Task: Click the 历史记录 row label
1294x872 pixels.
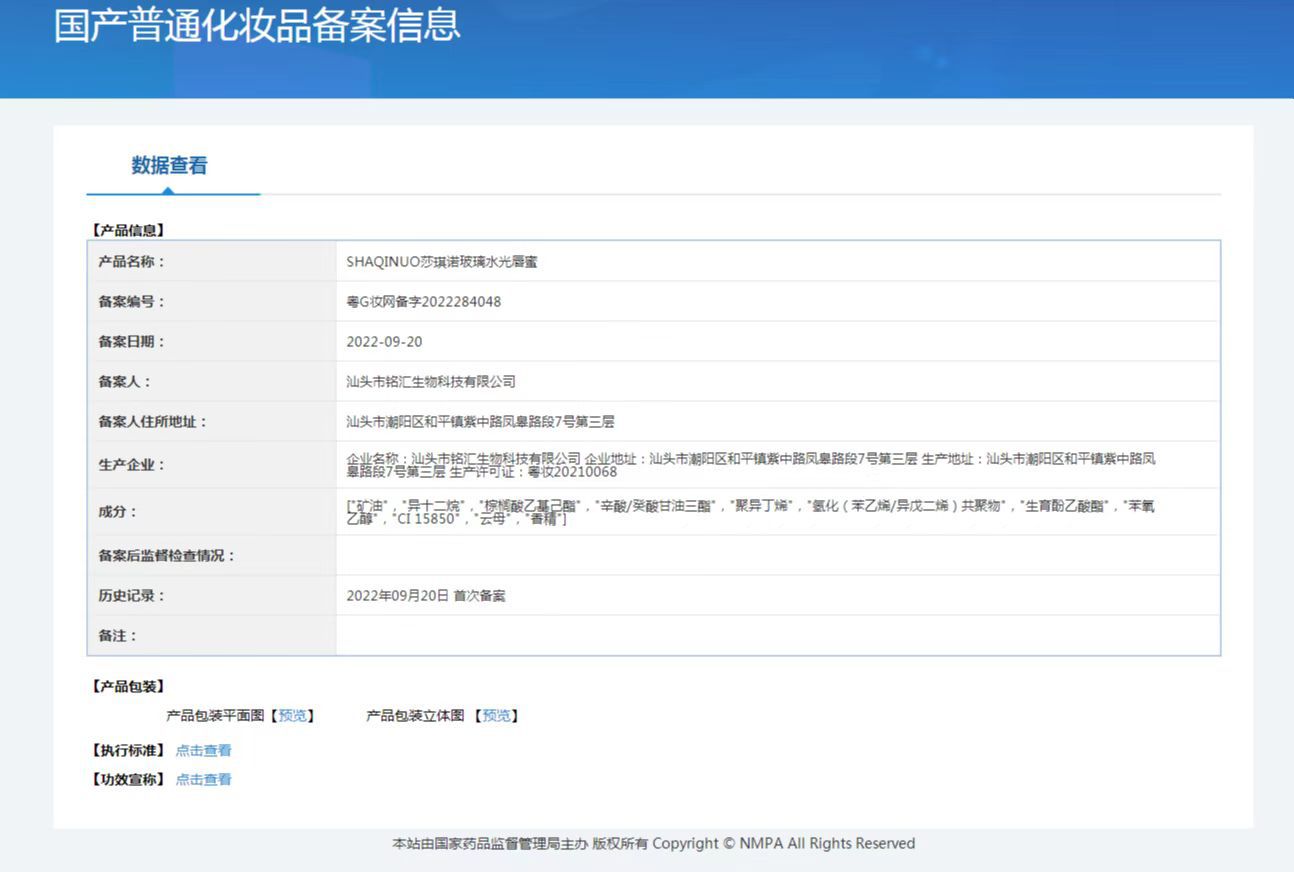Action: (x=131, y=596)
